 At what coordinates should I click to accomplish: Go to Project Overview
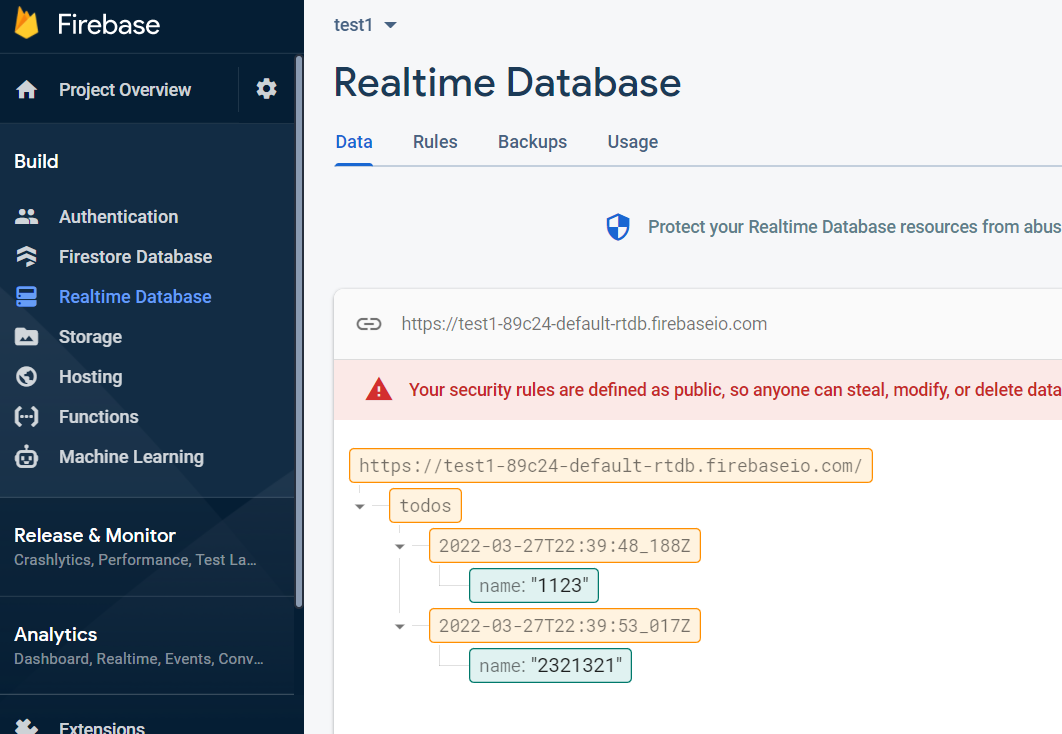[x=124, y=90]
